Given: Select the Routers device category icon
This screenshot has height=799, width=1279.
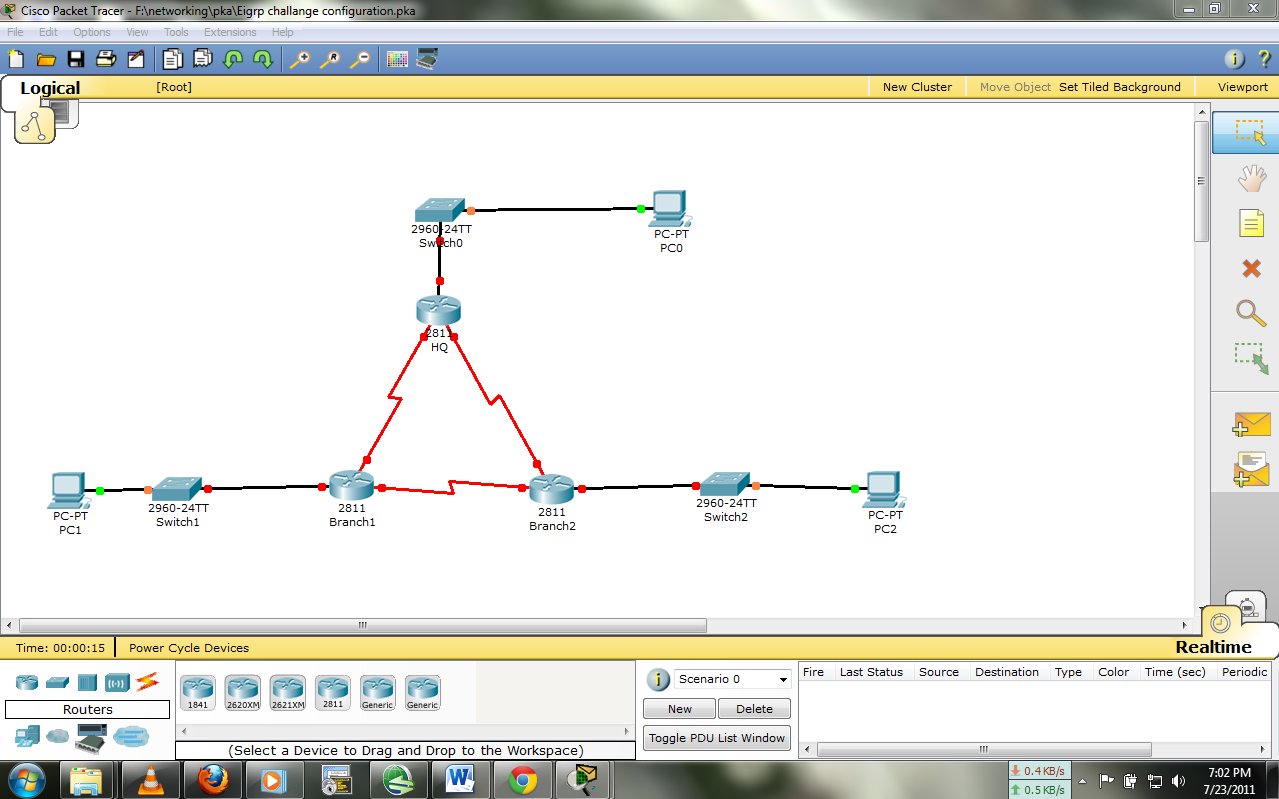Looking at the screenshot, I should coord(27,682).
